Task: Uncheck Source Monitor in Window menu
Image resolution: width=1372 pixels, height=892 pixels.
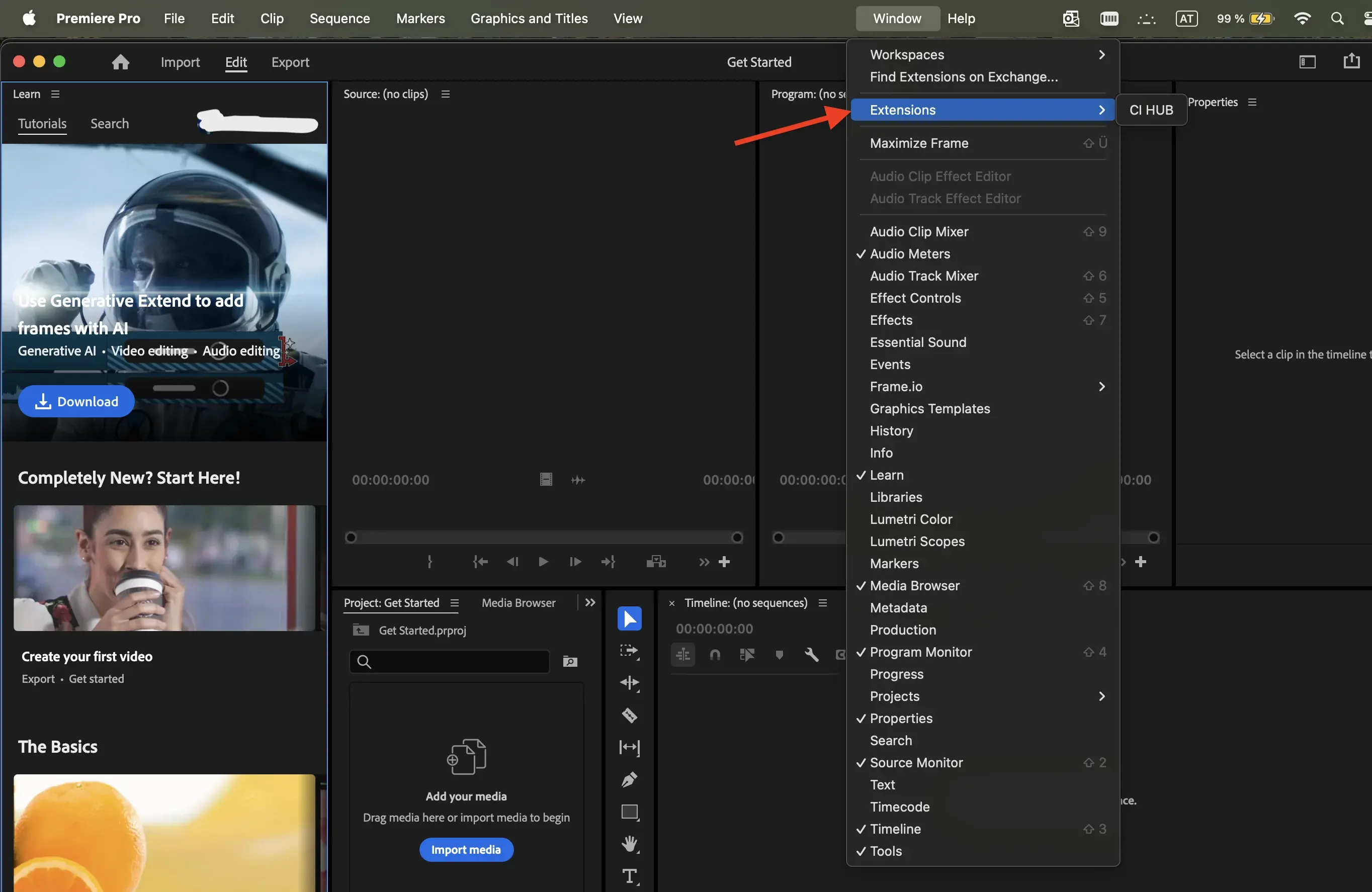Action: point(983,762)
